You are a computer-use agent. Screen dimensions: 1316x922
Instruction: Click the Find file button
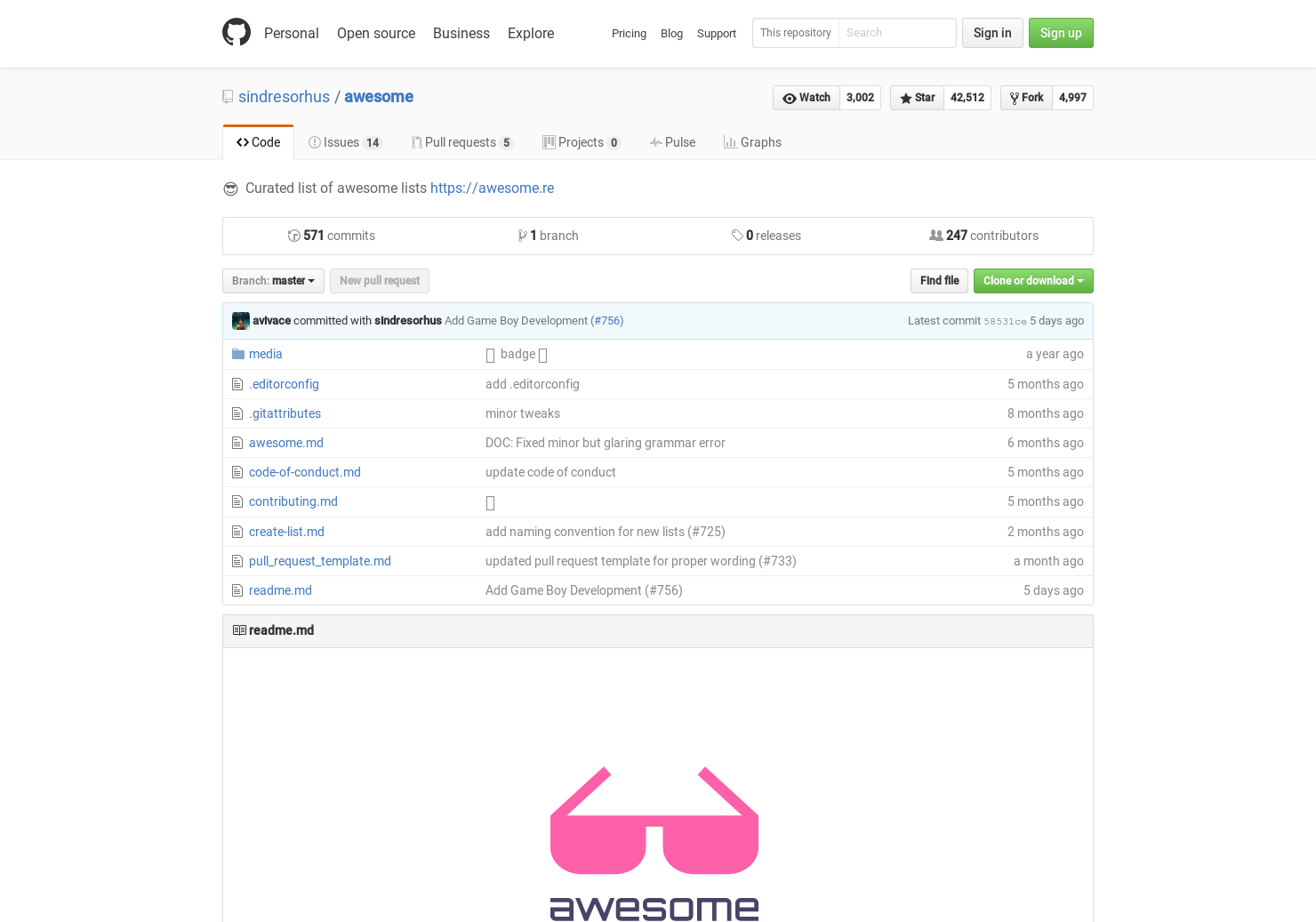point(939,281)
